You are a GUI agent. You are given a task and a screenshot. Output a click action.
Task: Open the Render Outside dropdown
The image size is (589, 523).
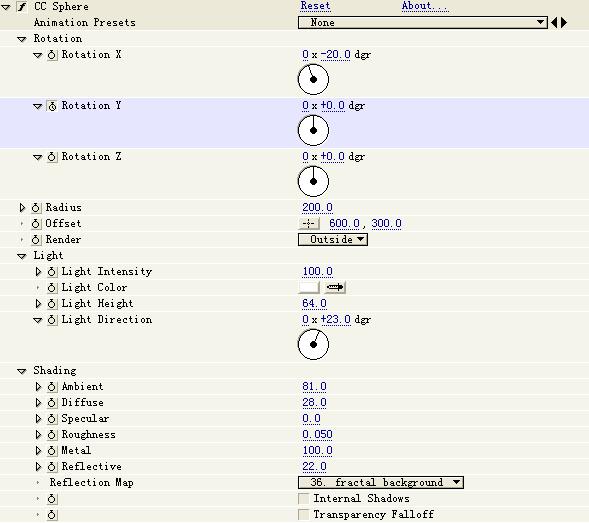(333, 240)
